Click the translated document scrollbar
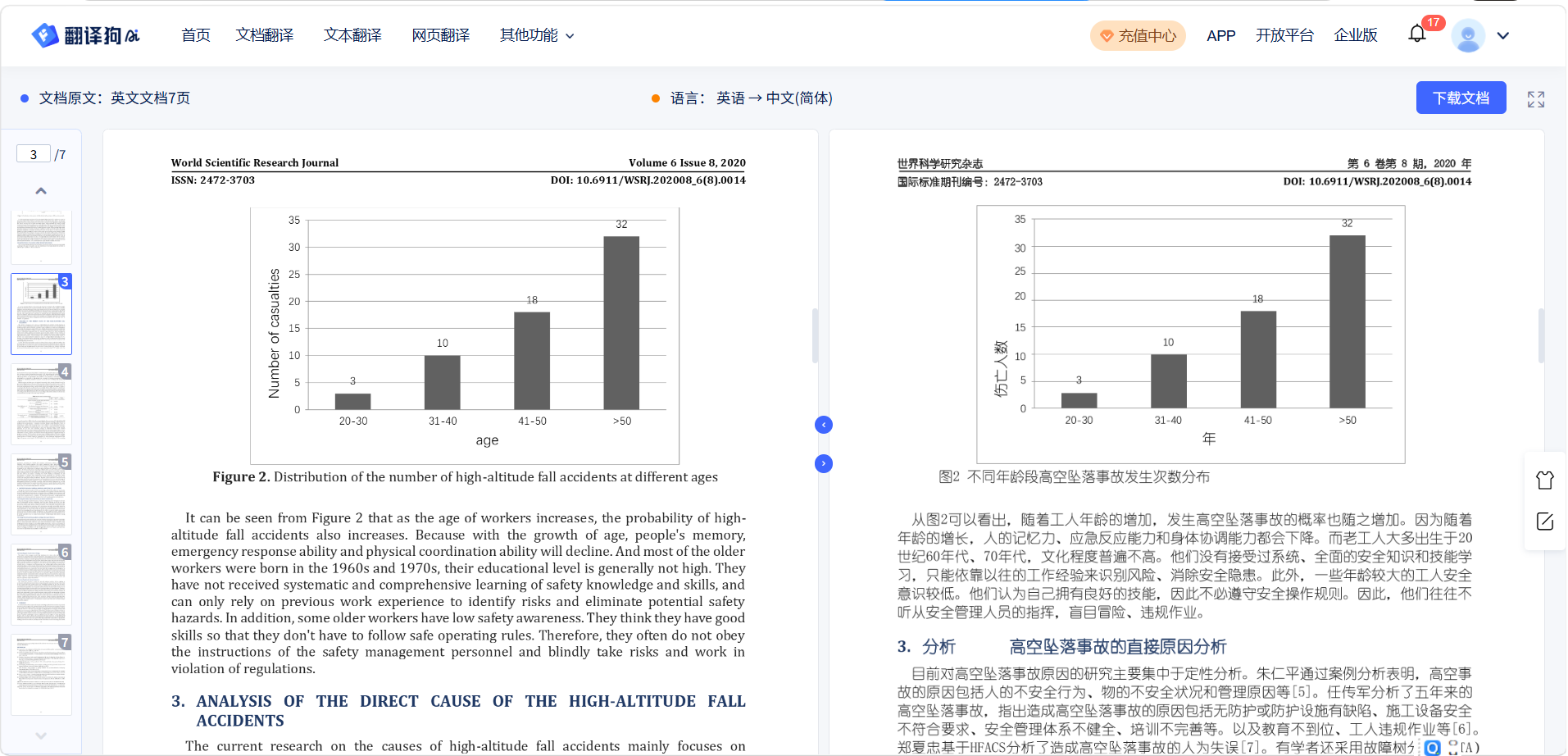The width and height of the screenshot is (1568, 756). click(1541, 335)
